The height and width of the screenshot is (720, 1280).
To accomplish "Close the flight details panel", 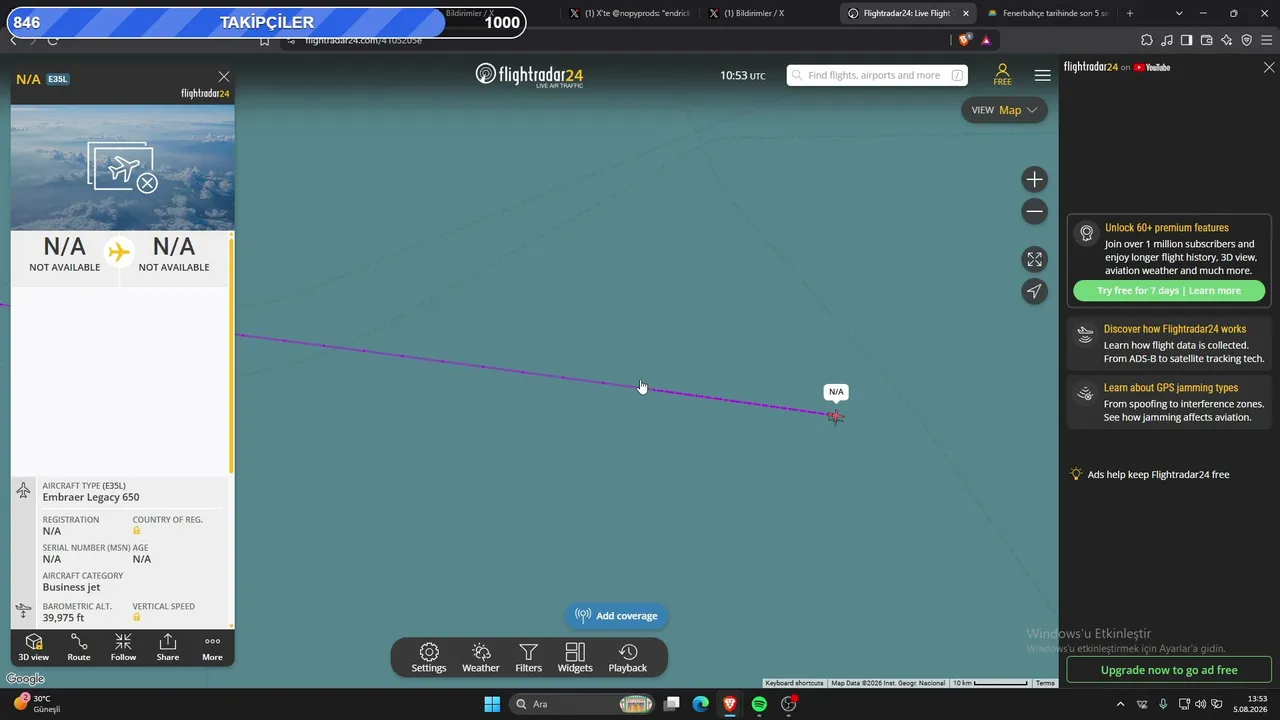I will click(224, 77).
